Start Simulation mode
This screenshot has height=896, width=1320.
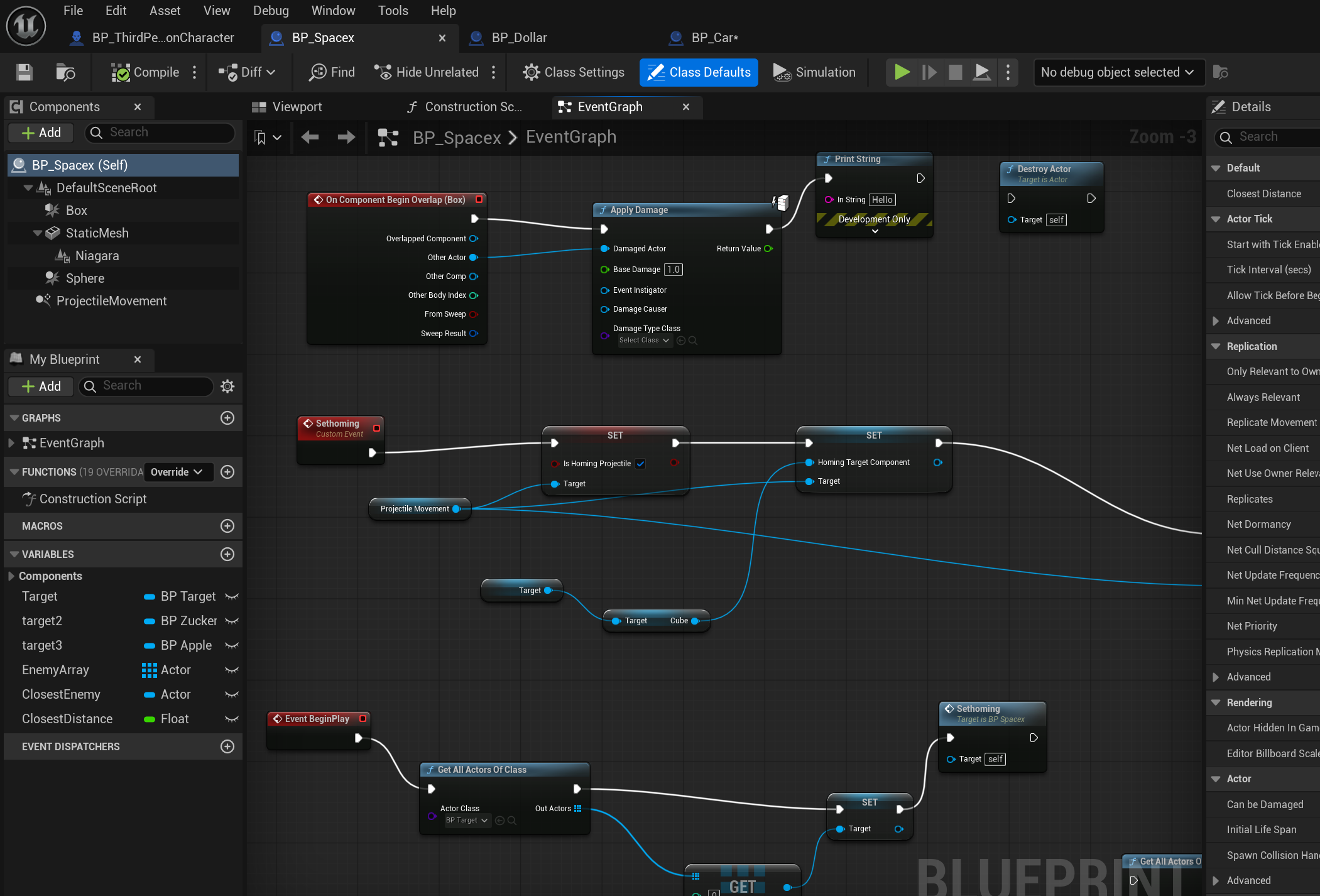[x=814, y=72]
